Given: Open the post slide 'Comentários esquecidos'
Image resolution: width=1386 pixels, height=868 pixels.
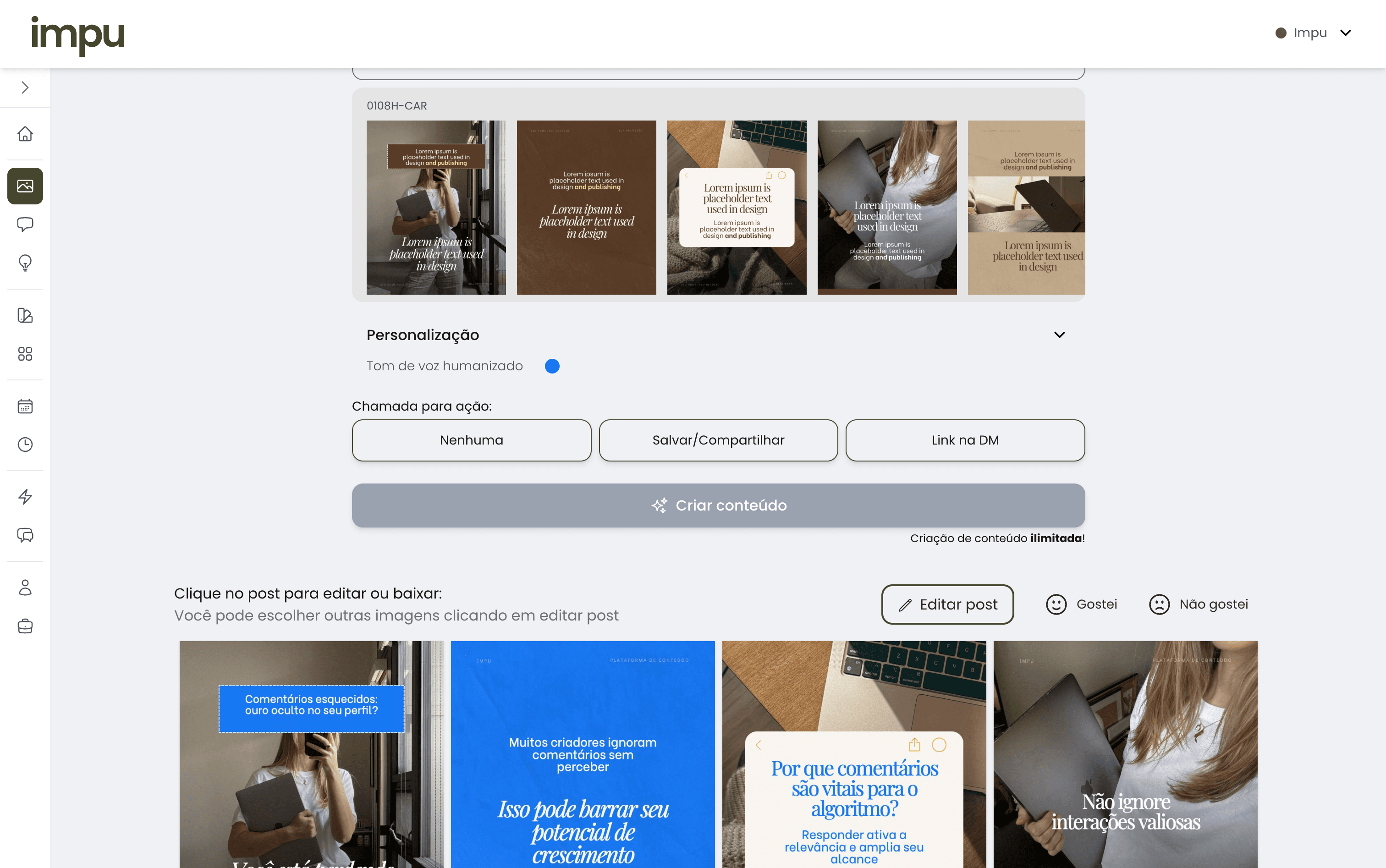Looking at the screenshot, I should [x=311, y=754].
